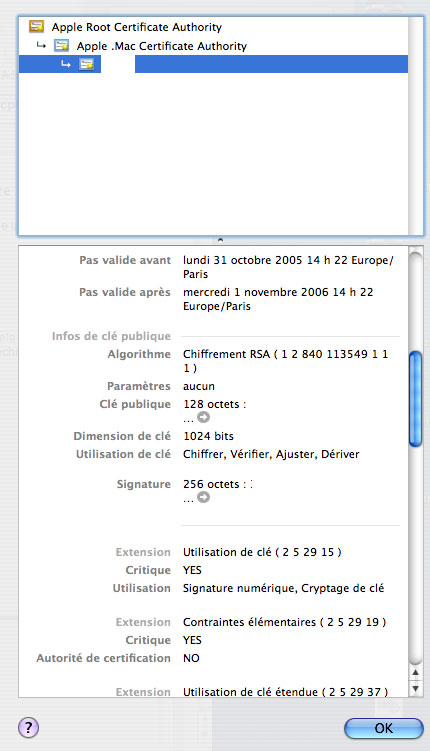
Task: Click the scrollbar up arrow
Action: pyautogui.click(x=416, y=672)
